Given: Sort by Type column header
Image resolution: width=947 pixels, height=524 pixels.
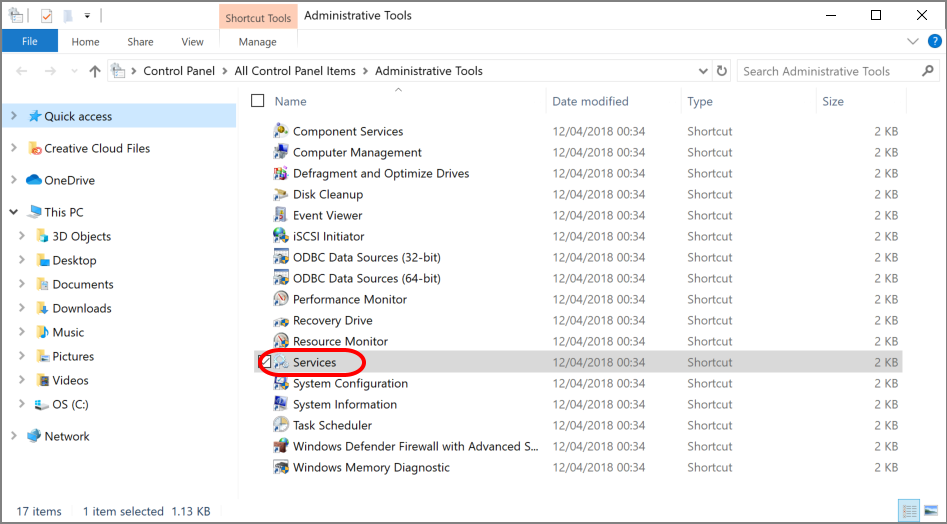Looking at the screenshot, I should pyautogui.click(x=700, y=101).
